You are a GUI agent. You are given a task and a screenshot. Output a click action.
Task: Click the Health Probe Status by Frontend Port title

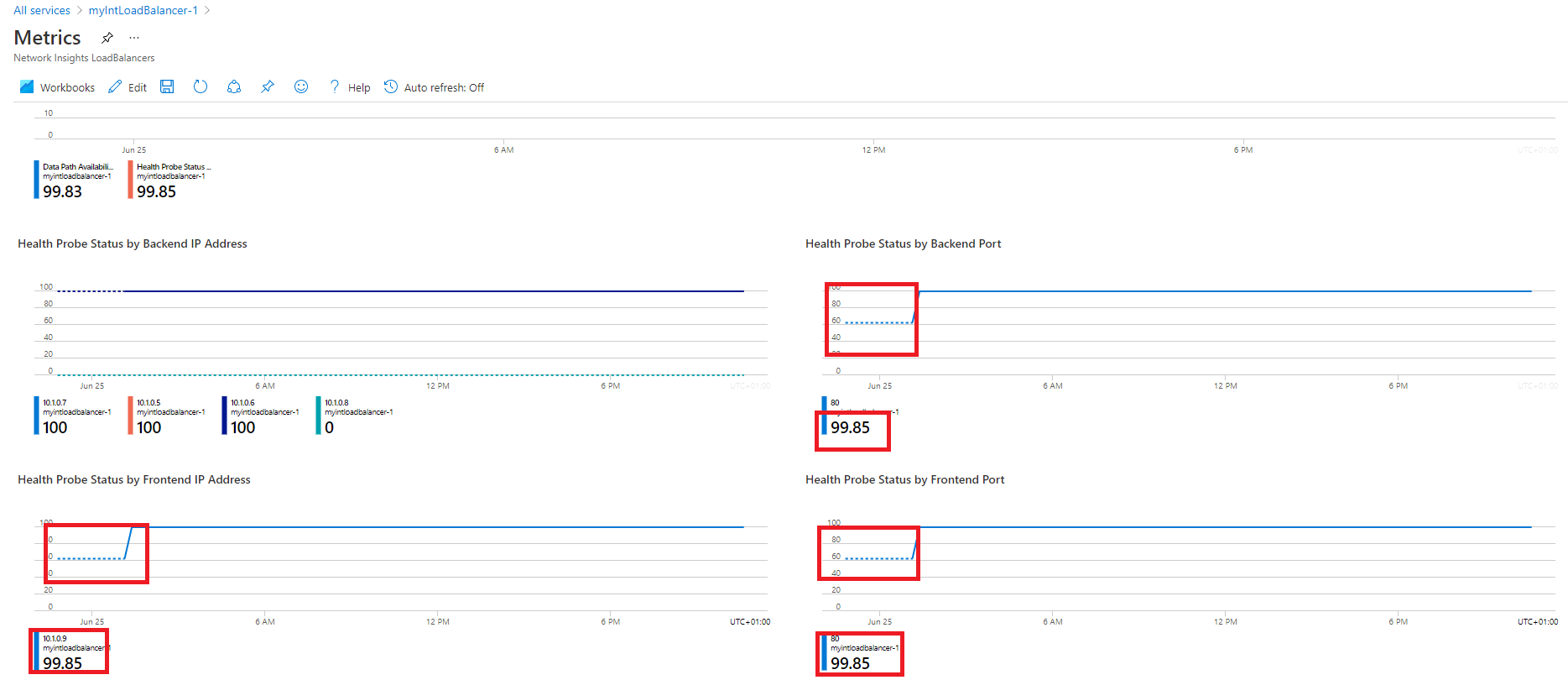(x=905, y=479)
